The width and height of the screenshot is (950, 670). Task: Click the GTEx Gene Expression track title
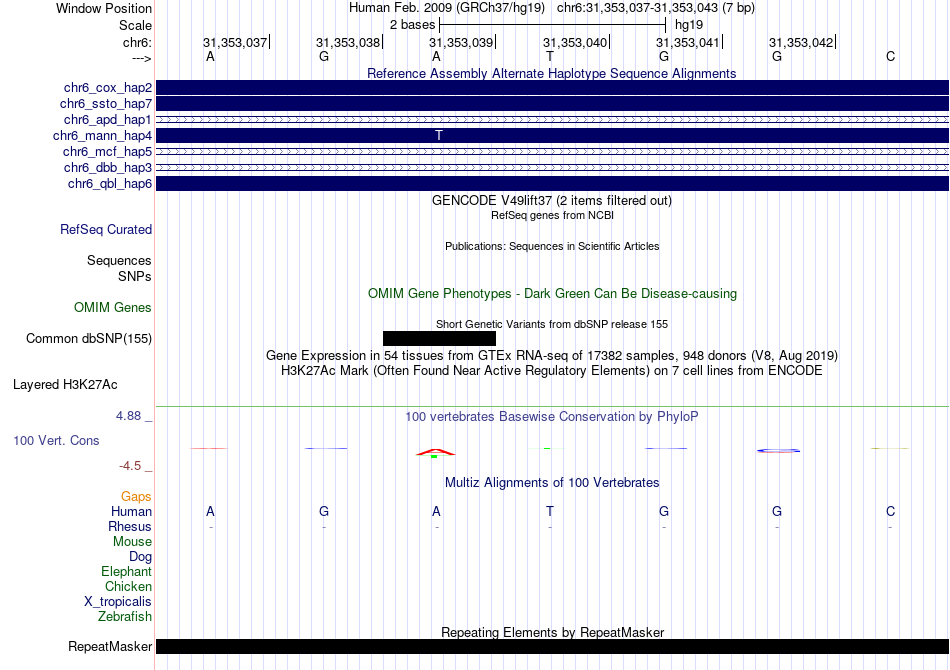click(x=552, y=356)
